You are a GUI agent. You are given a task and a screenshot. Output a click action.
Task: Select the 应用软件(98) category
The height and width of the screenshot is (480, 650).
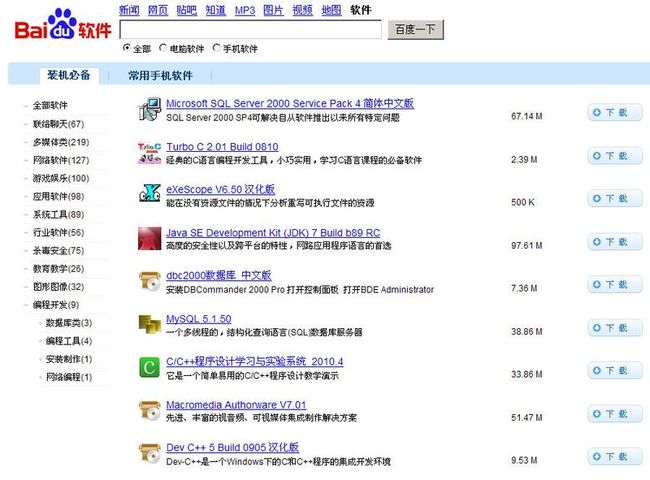[x=58, y=196]
